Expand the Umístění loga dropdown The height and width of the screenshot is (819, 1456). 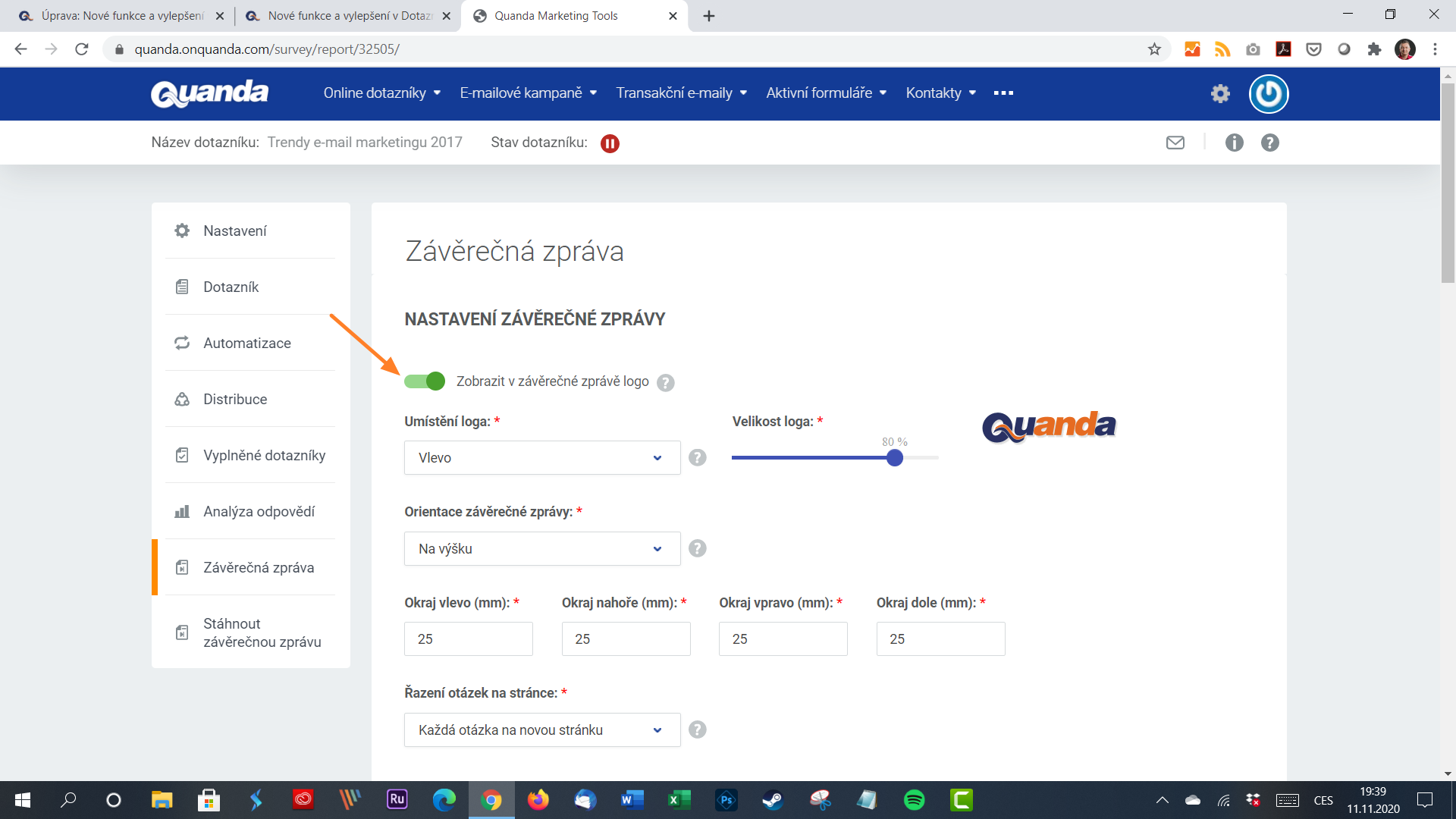click(542, 457)
